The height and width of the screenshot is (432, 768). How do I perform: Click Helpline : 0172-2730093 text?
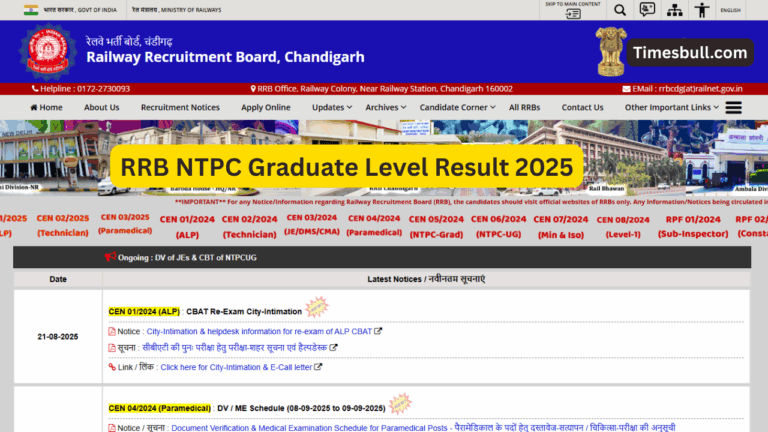[x=85, y=89]
